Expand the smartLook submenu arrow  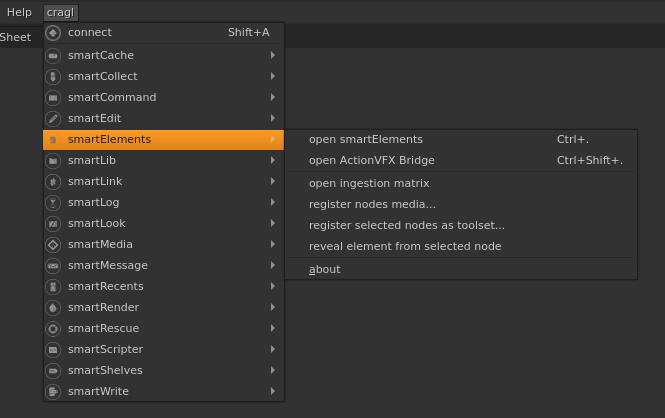click(x=273, y=223)
